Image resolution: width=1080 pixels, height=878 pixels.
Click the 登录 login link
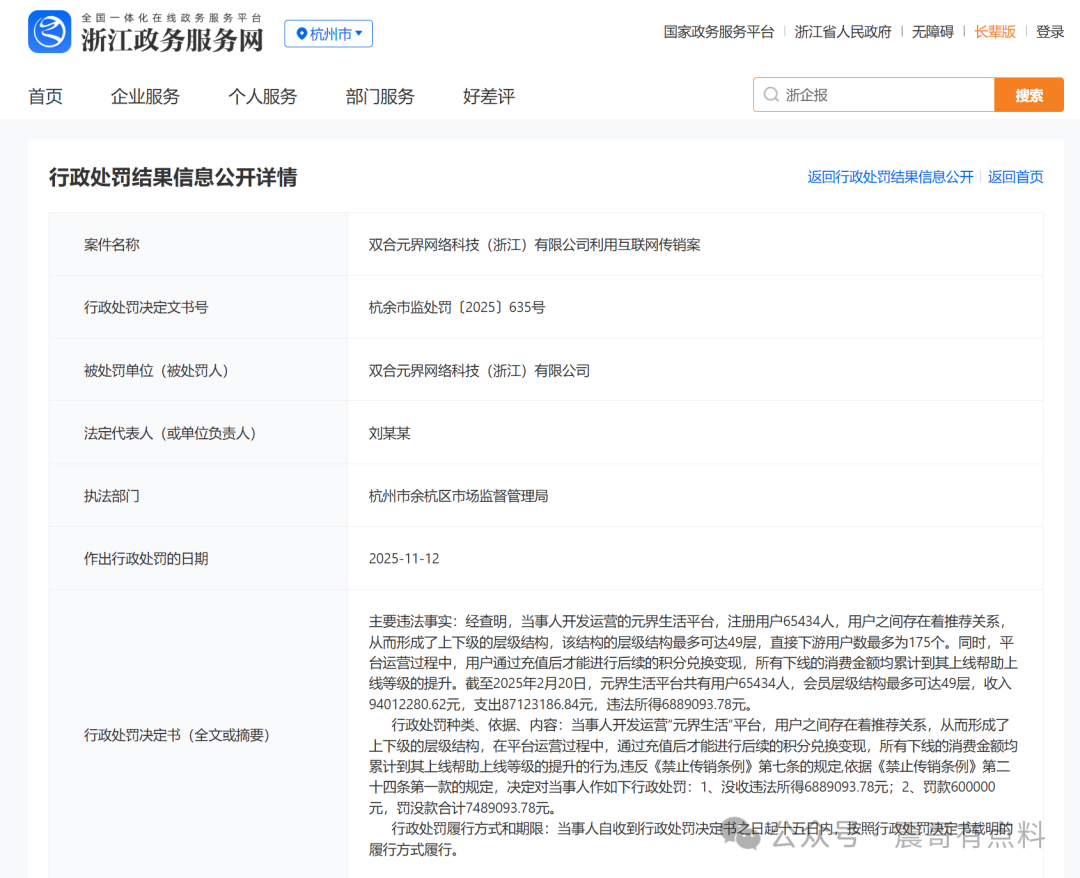click(x=1050, y=32)
